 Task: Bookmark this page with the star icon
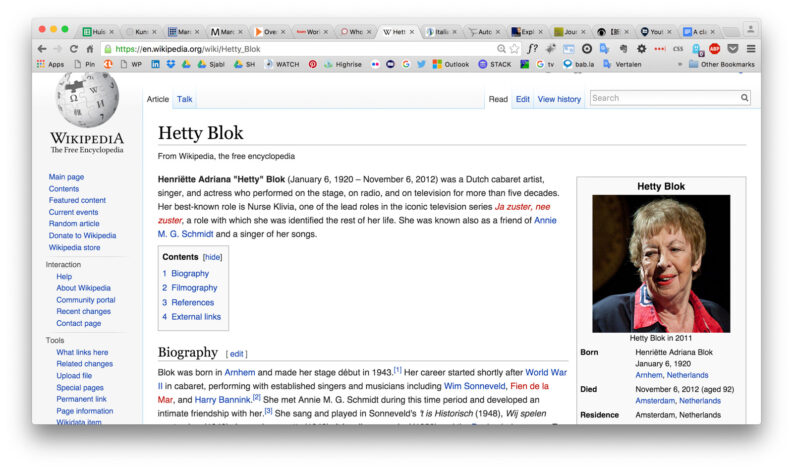click(x=514, y=48)
